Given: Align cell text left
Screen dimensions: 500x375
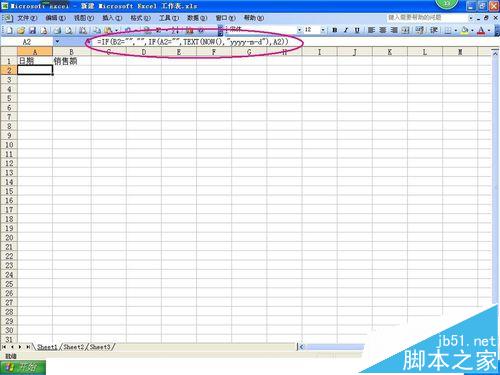Looking at the screenshot, I should pyautogui.click(x=371, y=30).
